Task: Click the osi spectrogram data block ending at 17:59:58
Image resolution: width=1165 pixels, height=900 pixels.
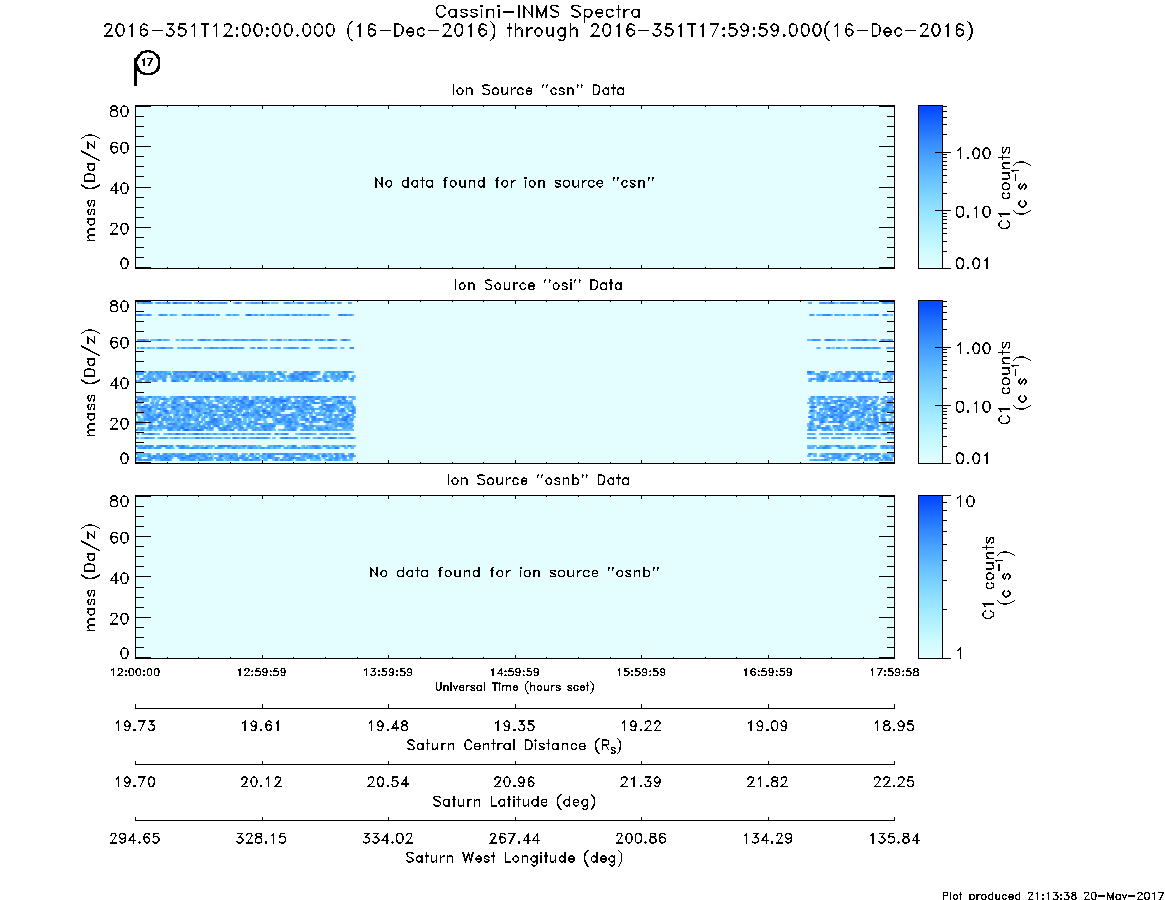Action: coord(851,382)
